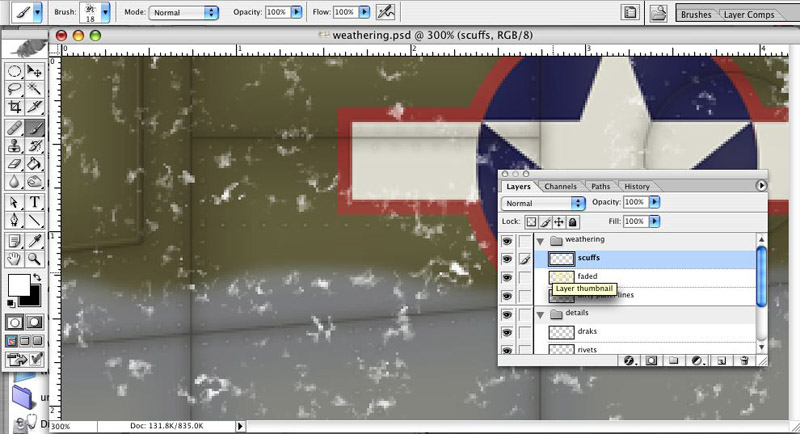Image resolution: width=800 pixels, height=434 pixels.
Task: Select the Brush tool in toolbox
Action: [x=34, y=127]
